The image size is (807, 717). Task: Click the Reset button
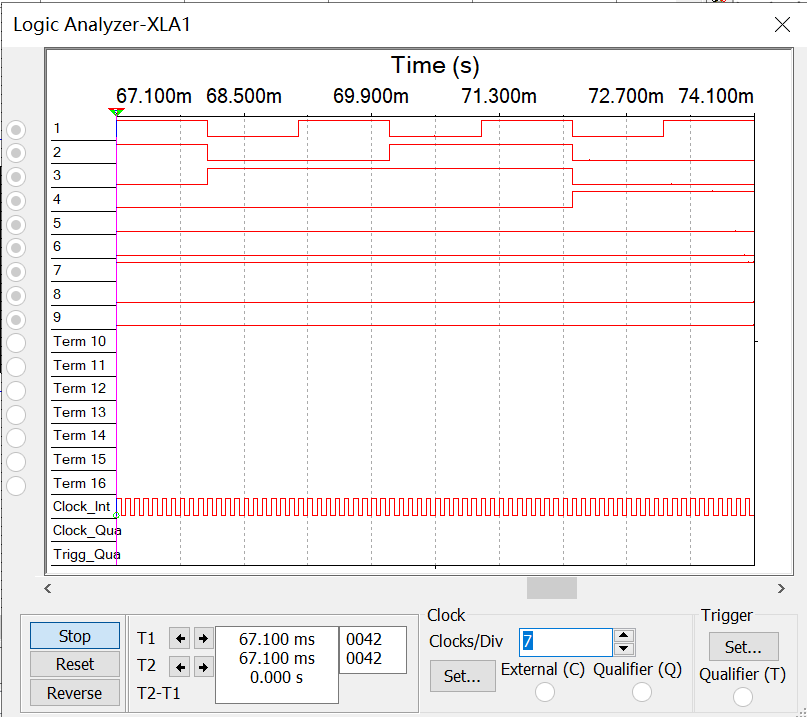click(x=74, y=664)
